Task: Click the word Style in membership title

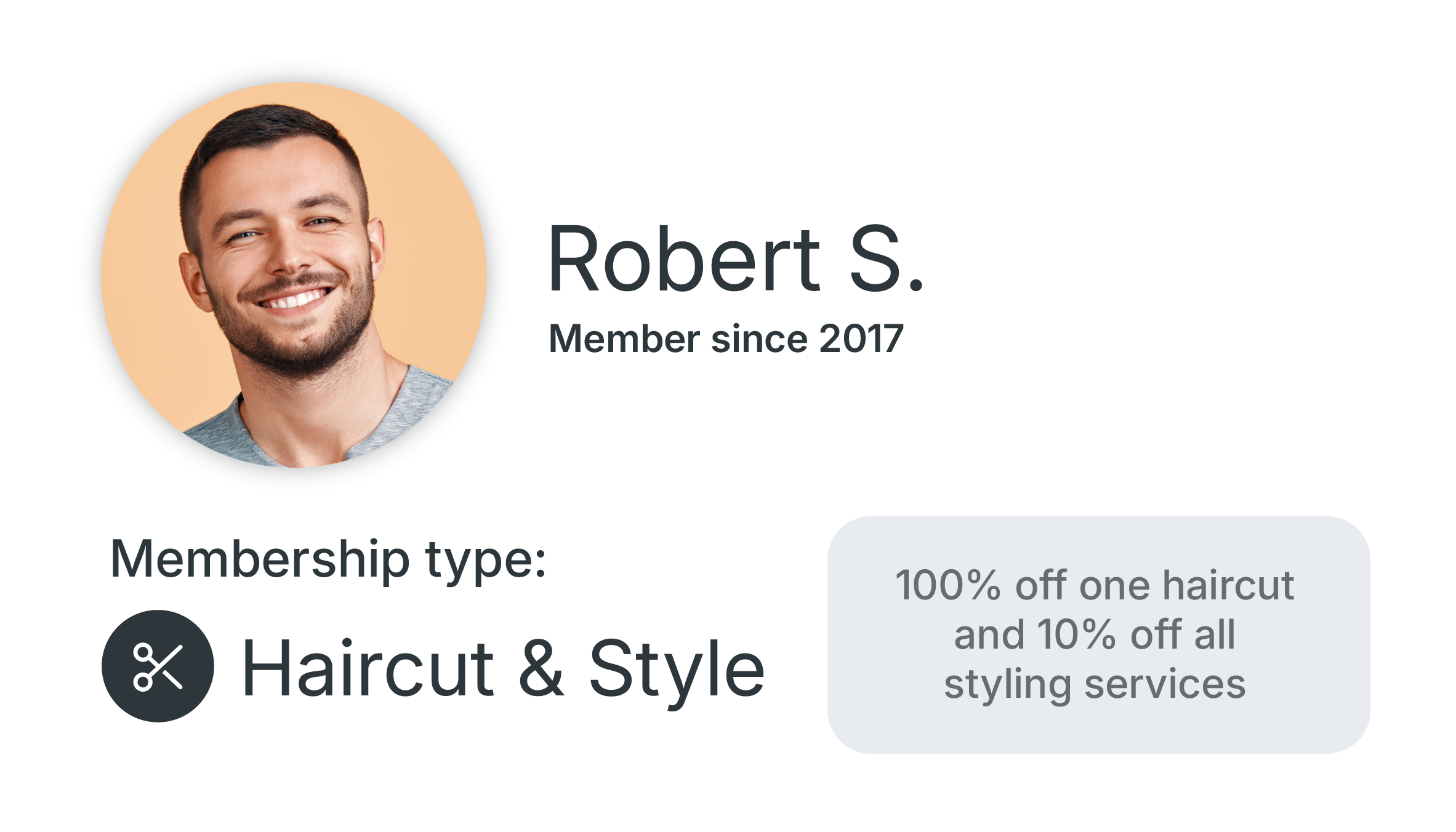Action: click(x=677, y=672)
